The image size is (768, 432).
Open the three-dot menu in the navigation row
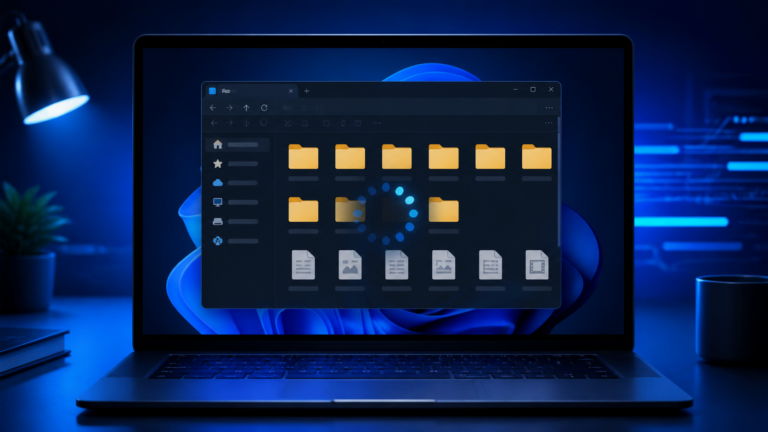[x=549, y=108]
